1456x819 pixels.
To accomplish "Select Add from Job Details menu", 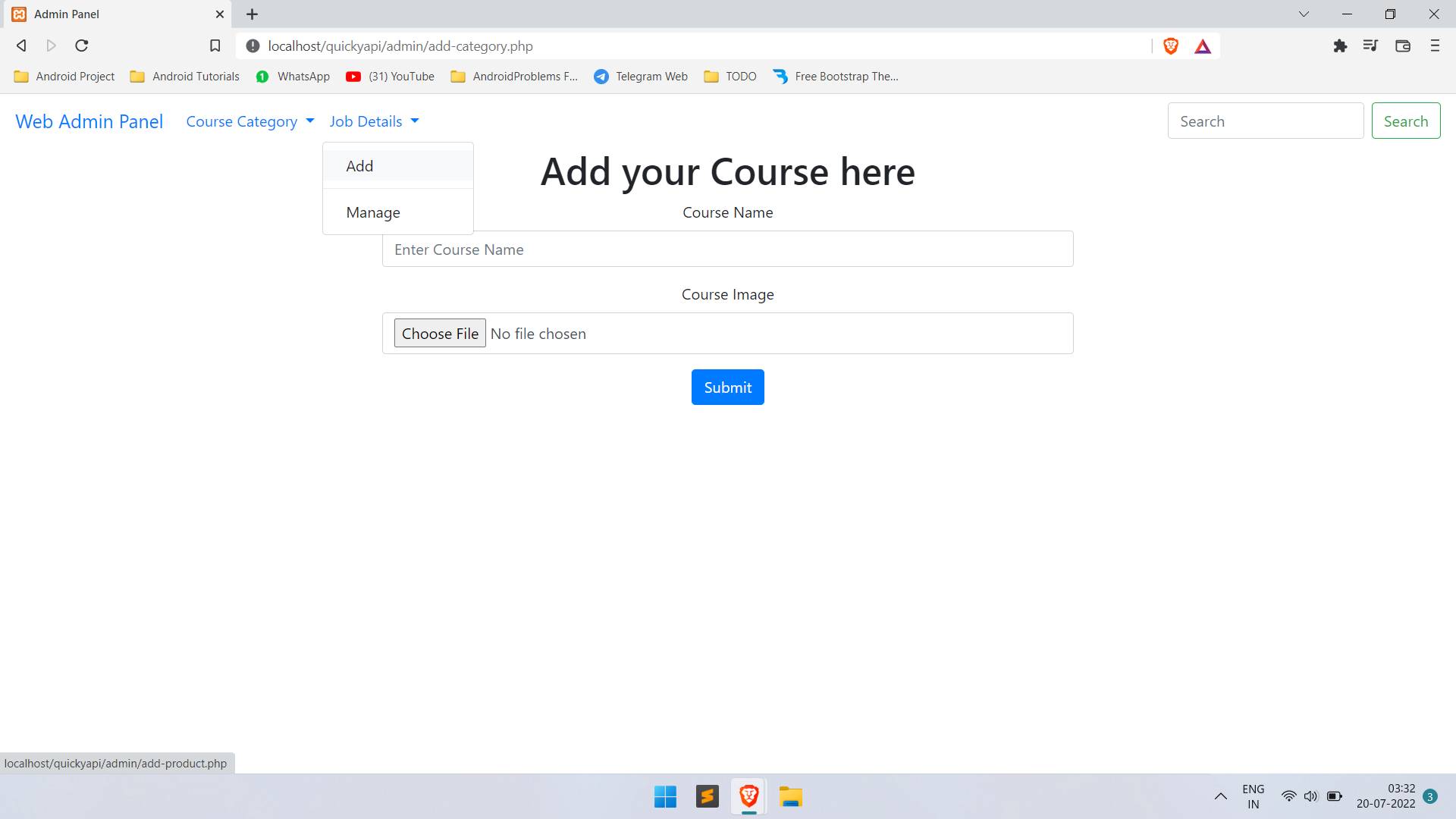I will (398, 166).
